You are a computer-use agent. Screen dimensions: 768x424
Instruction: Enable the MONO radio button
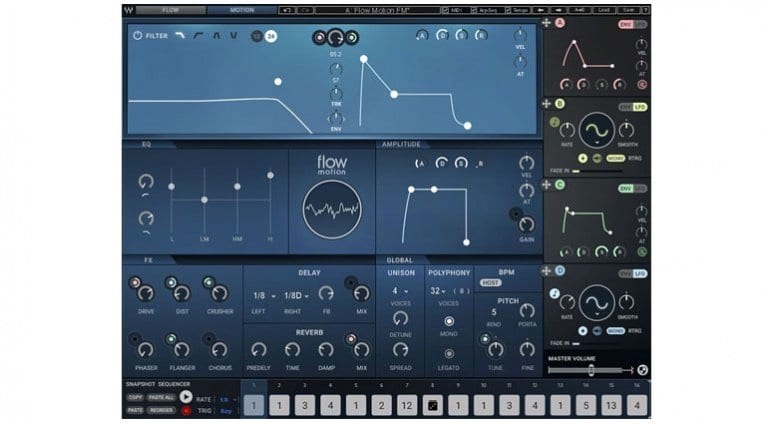click(449, 321)
